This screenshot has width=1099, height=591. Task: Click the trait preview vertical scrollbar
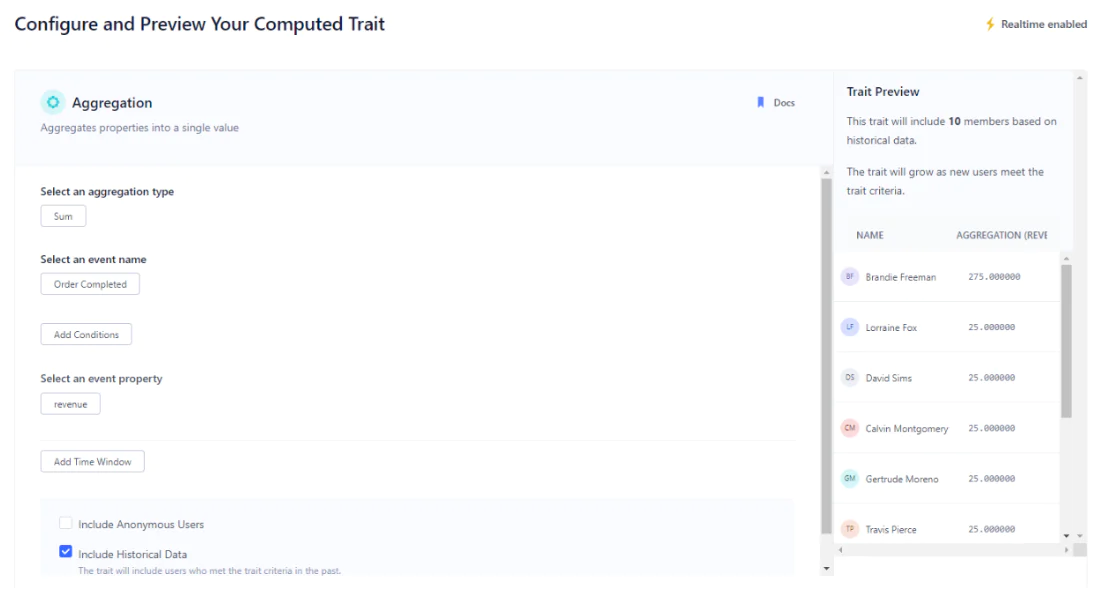point(1066,340)
